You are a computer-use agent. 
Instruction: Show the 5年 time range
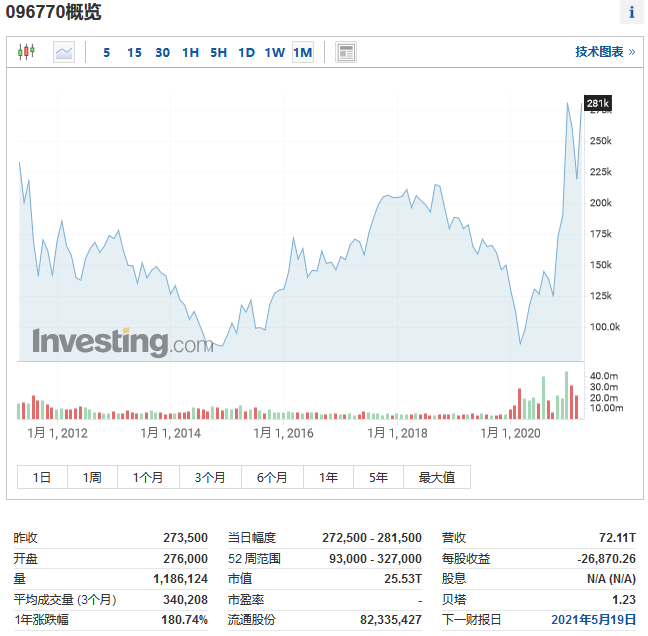pos(378,477)
